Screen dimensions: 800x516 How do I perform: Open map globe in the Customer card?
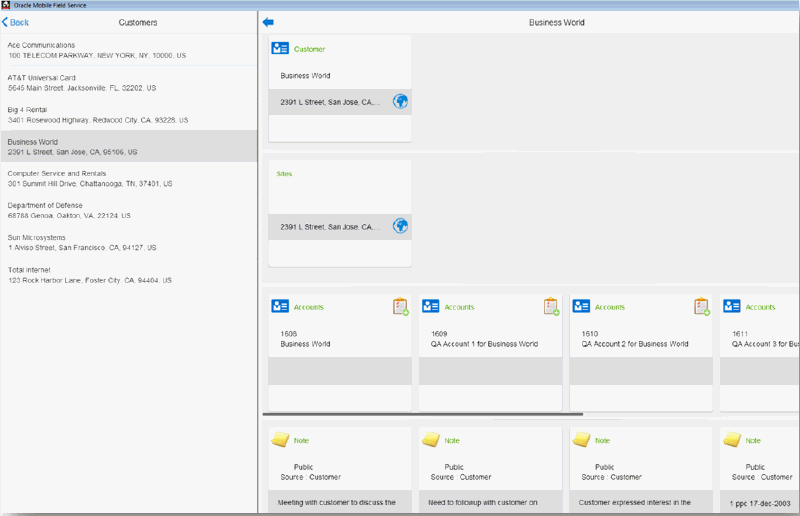pos(400,101)
